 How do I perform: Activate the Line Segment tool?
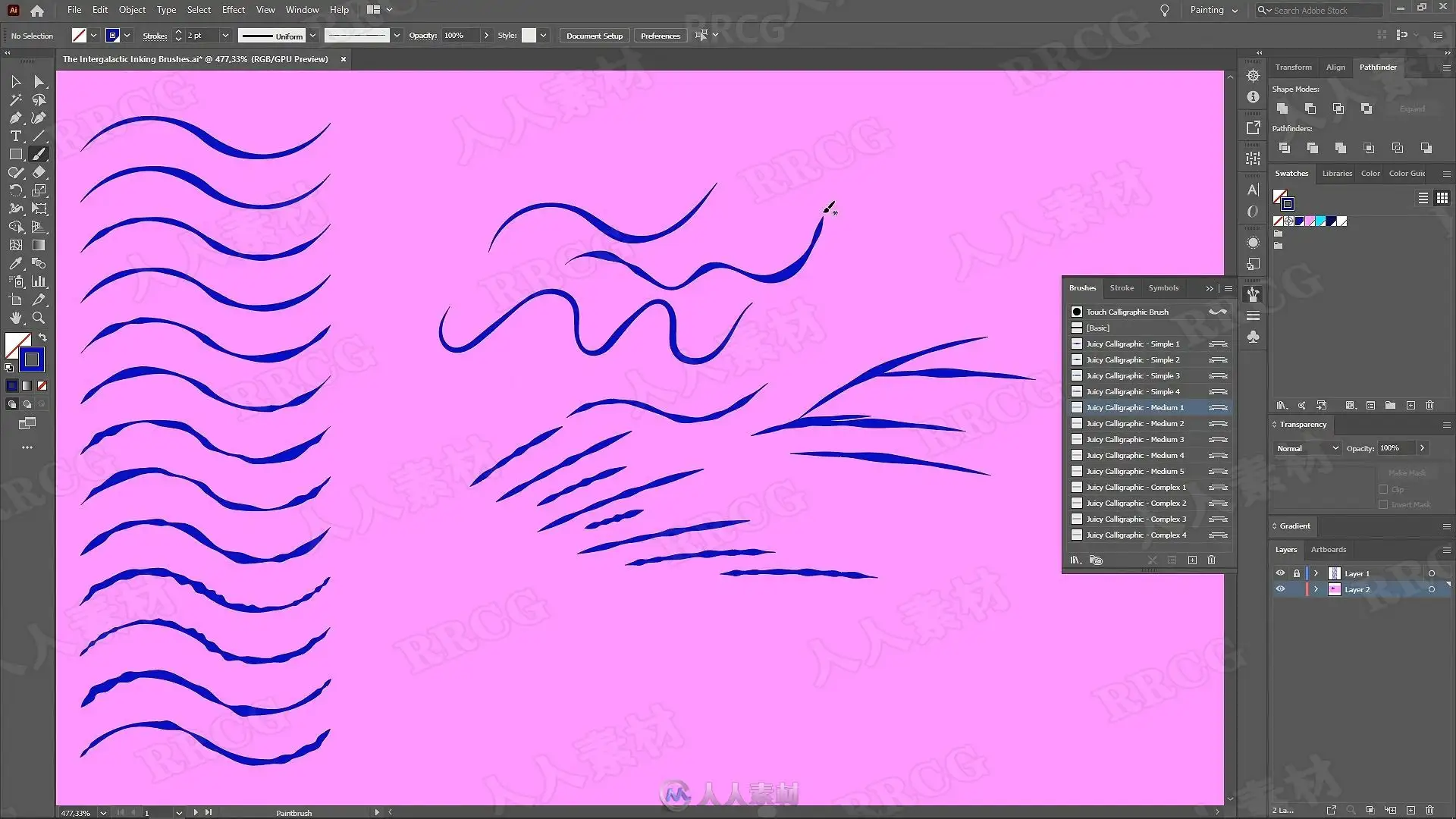point(39,136)
